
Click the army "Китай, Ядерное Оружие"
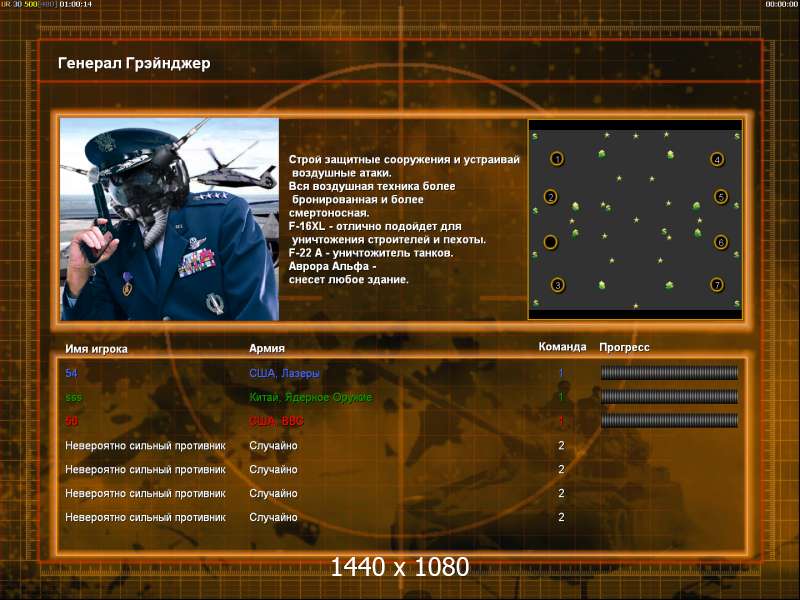tap(311, 397)
